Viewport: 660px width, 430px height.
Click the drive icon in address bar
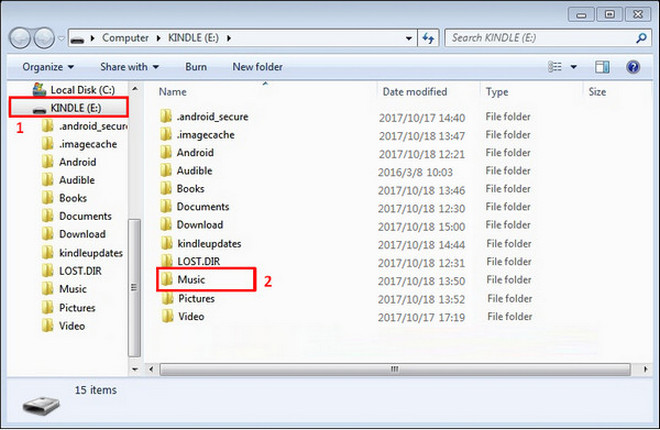pyautogui.click(x=77, y=40)
